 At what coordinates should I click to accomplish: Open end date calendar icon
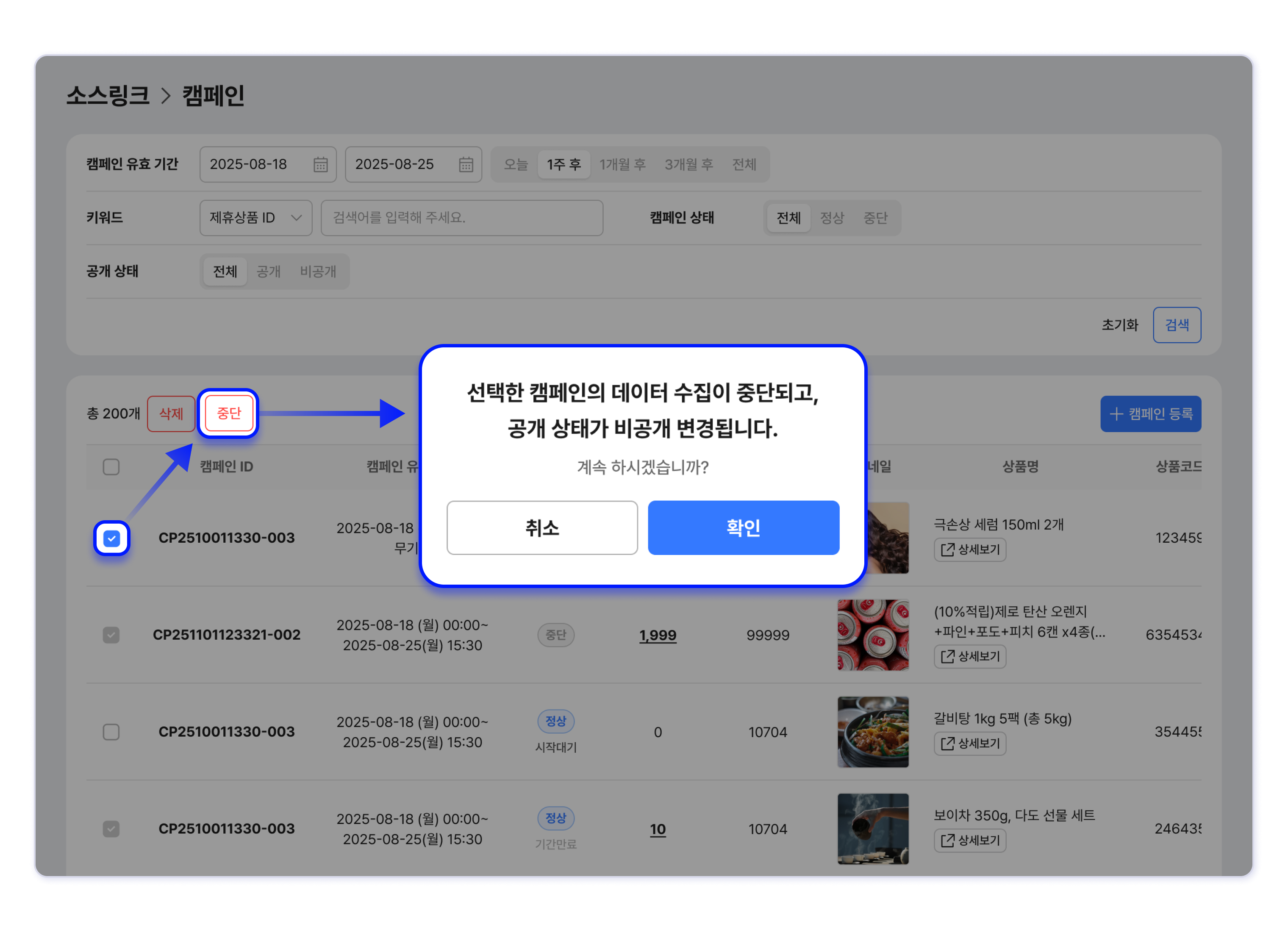coord(466,165)
